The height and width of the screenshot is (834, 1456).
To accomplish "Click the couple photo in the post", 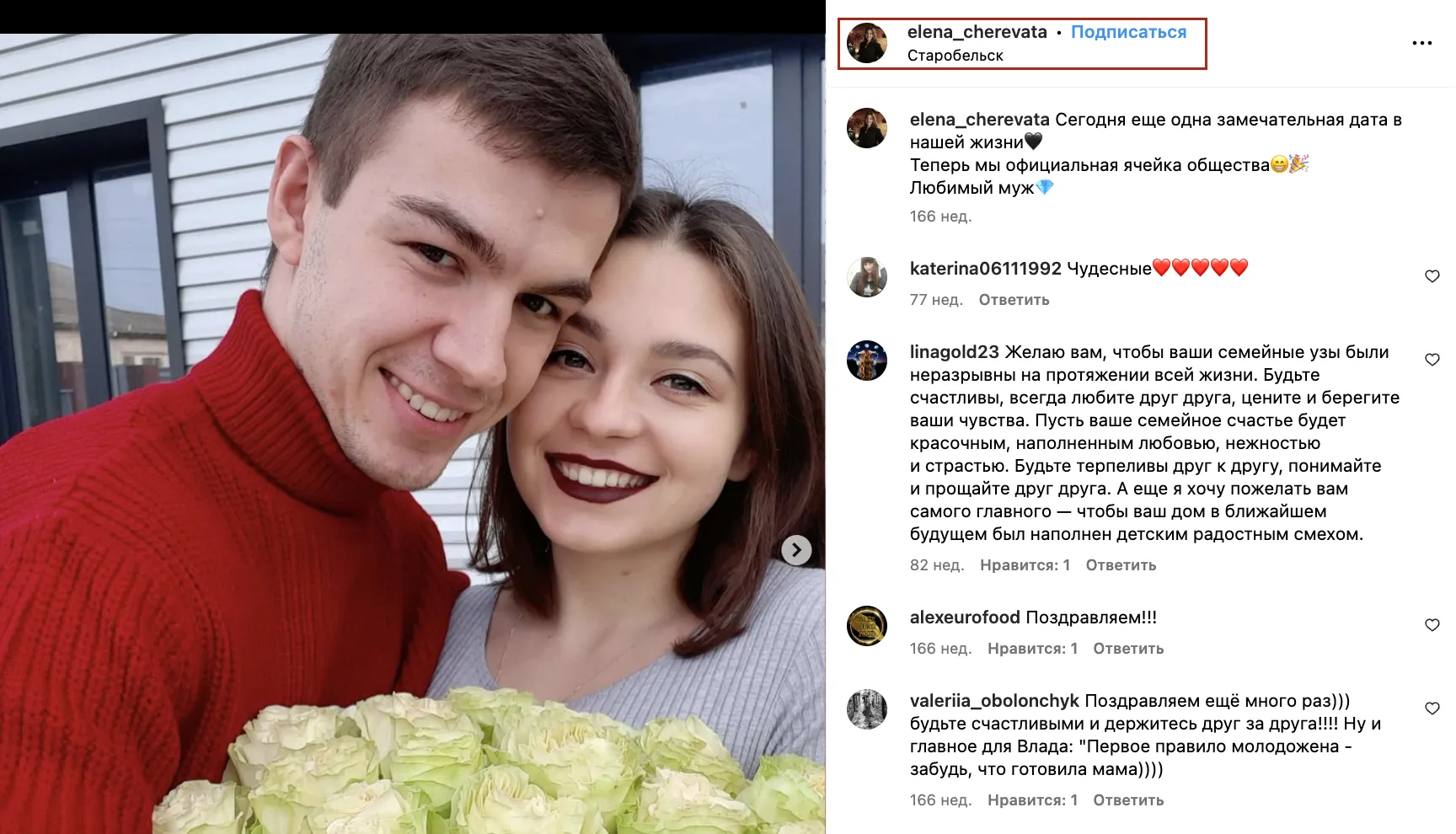I will tap(412, 434).
